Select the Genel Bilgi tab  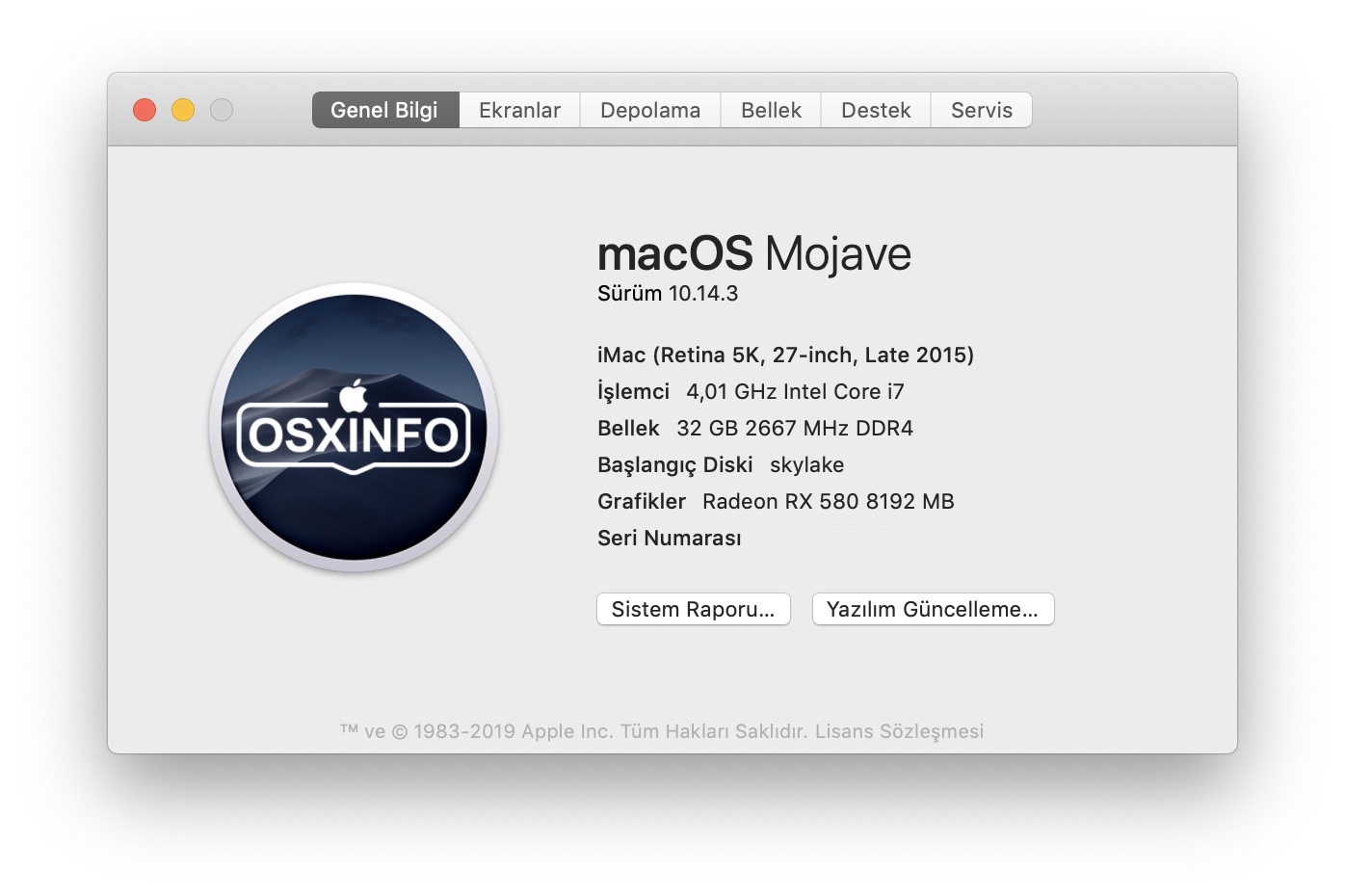pos(384,110)
